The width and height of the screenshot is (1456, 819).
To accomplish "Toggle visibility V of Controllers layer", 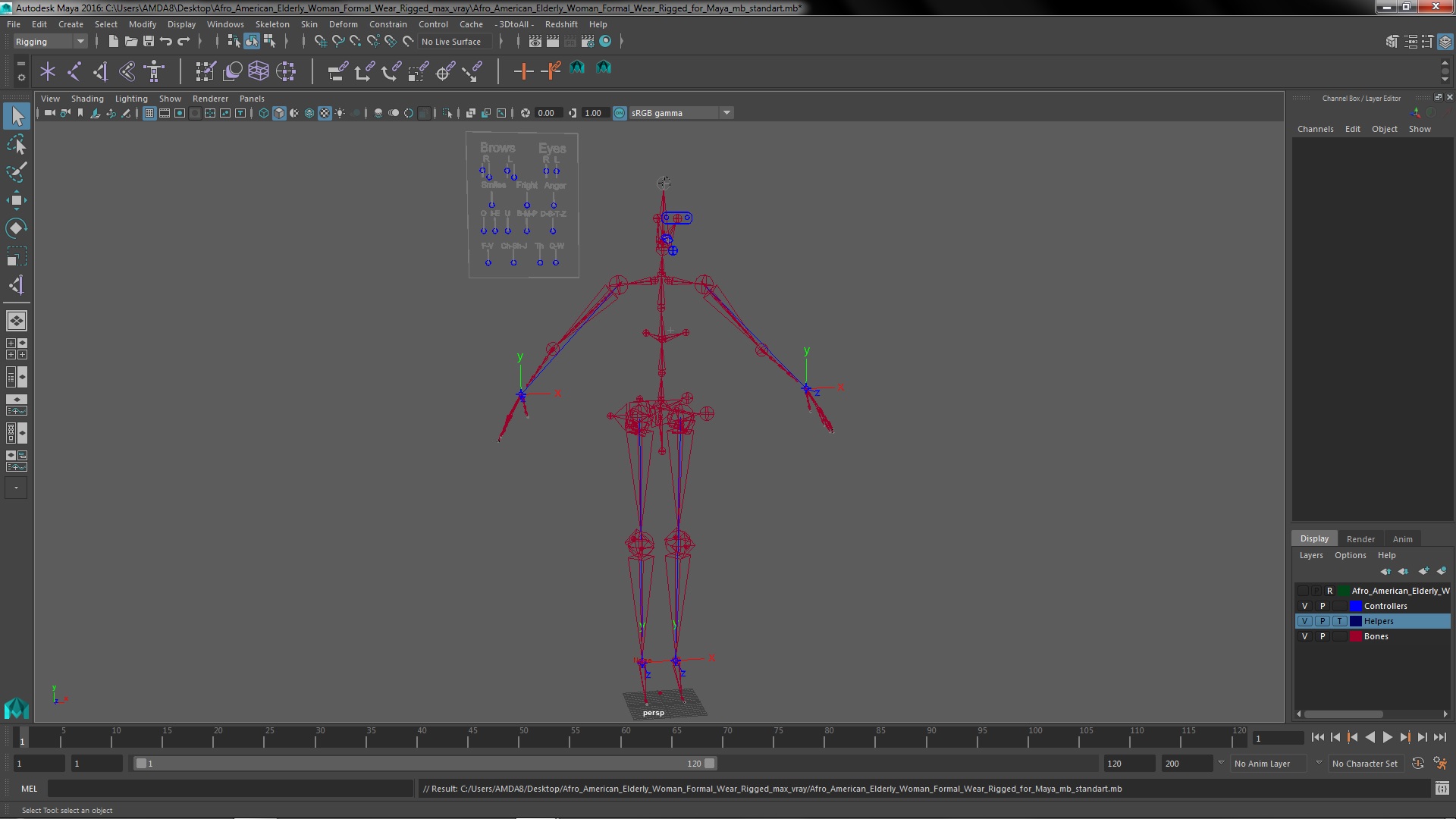I will point(1304,606).
